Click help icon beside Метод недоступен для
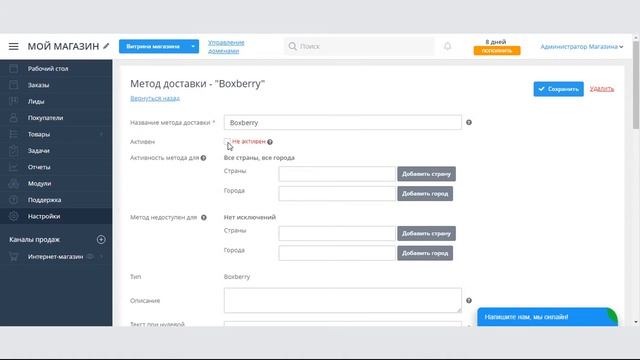 pos(204,218)
